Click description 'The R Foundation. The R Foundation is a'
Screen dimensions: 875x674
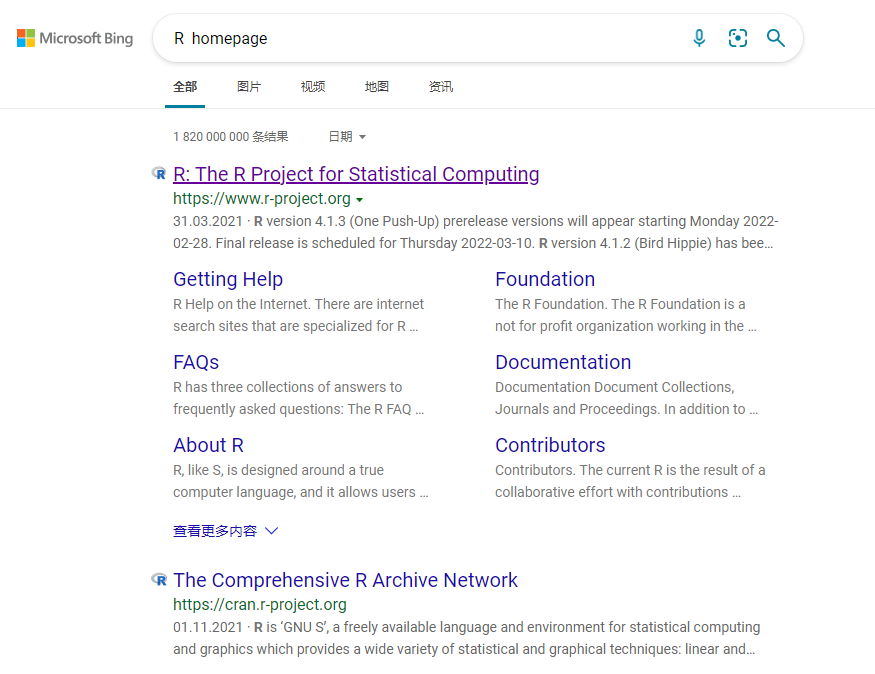pyautogui.click(x=626, y=315)
